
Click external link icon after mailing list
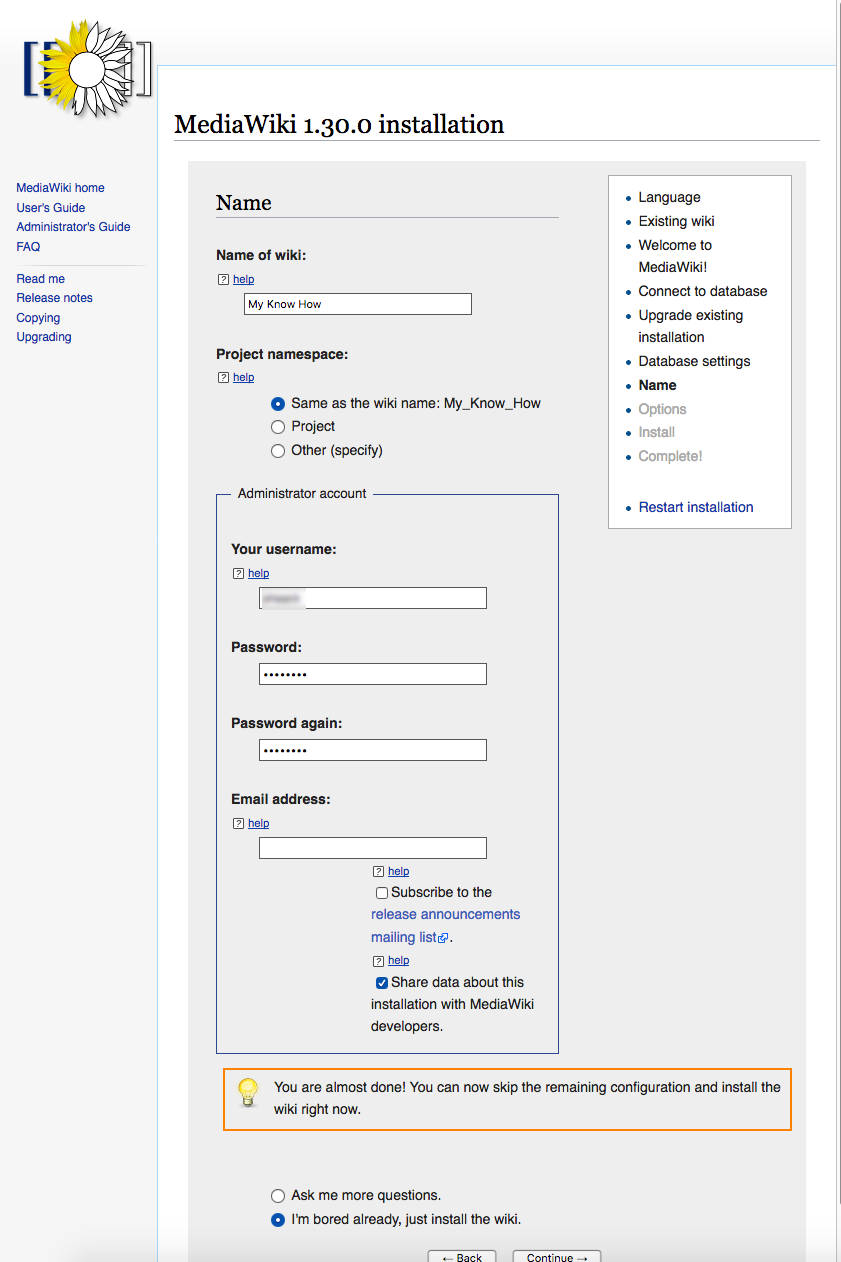tap(444, 938)
